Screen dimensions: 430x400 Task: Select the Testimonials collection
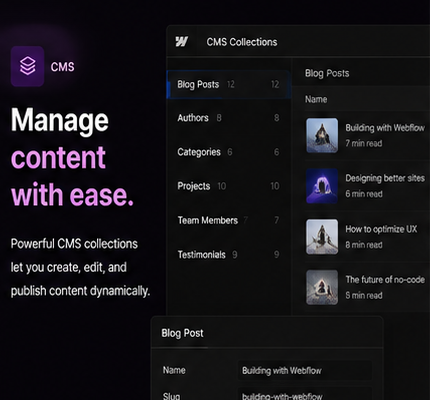point(229,255)
